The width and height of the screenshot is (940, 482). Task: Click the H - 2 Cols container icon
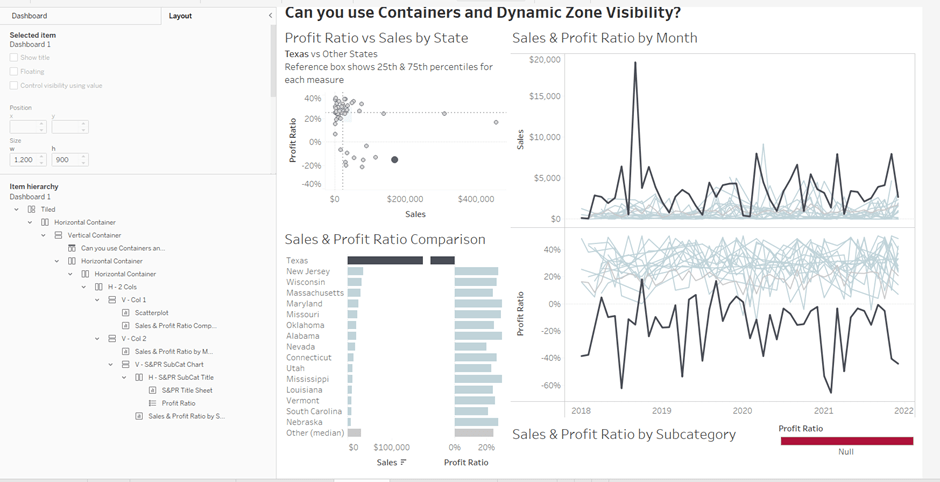click(98, 287)
